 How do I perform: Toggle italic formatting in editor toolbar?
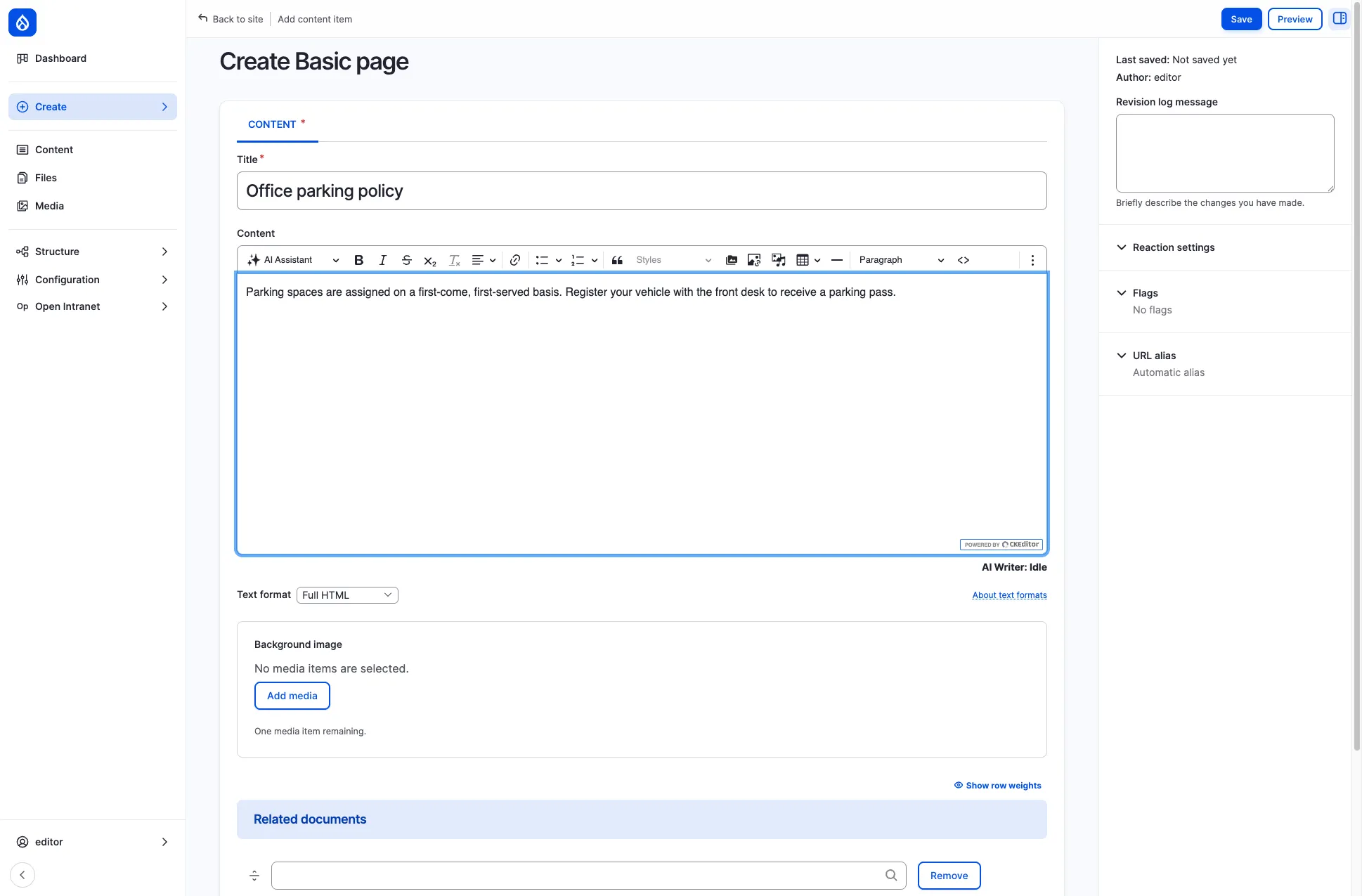pos(382,260)
